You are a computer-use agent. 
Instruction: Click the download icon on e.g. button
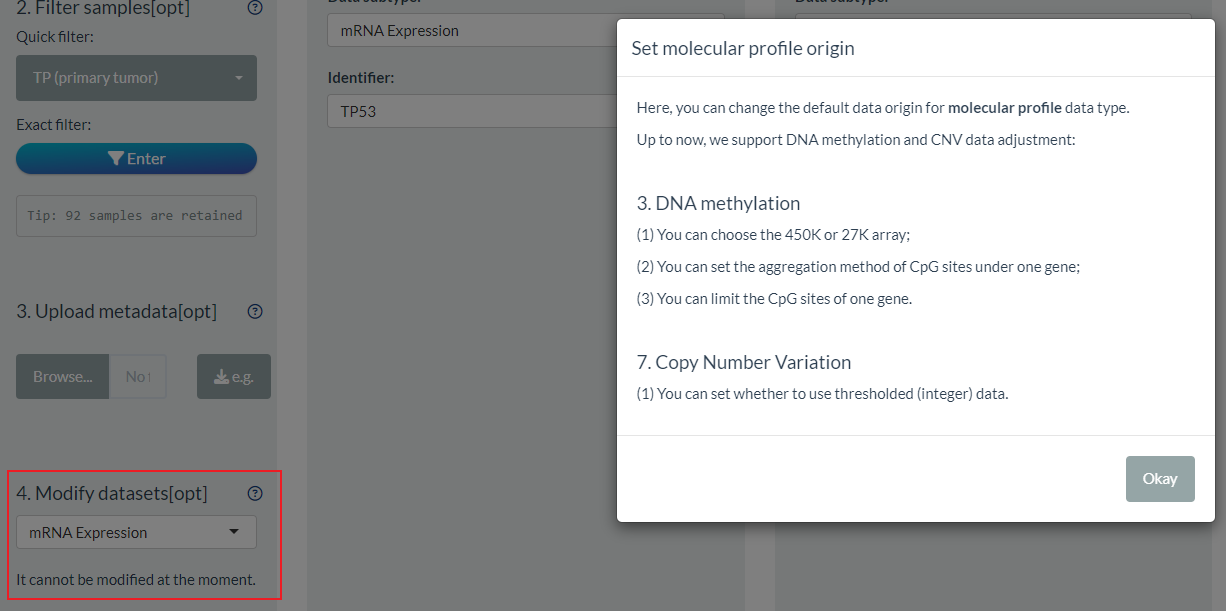click(x=221, y=377)
